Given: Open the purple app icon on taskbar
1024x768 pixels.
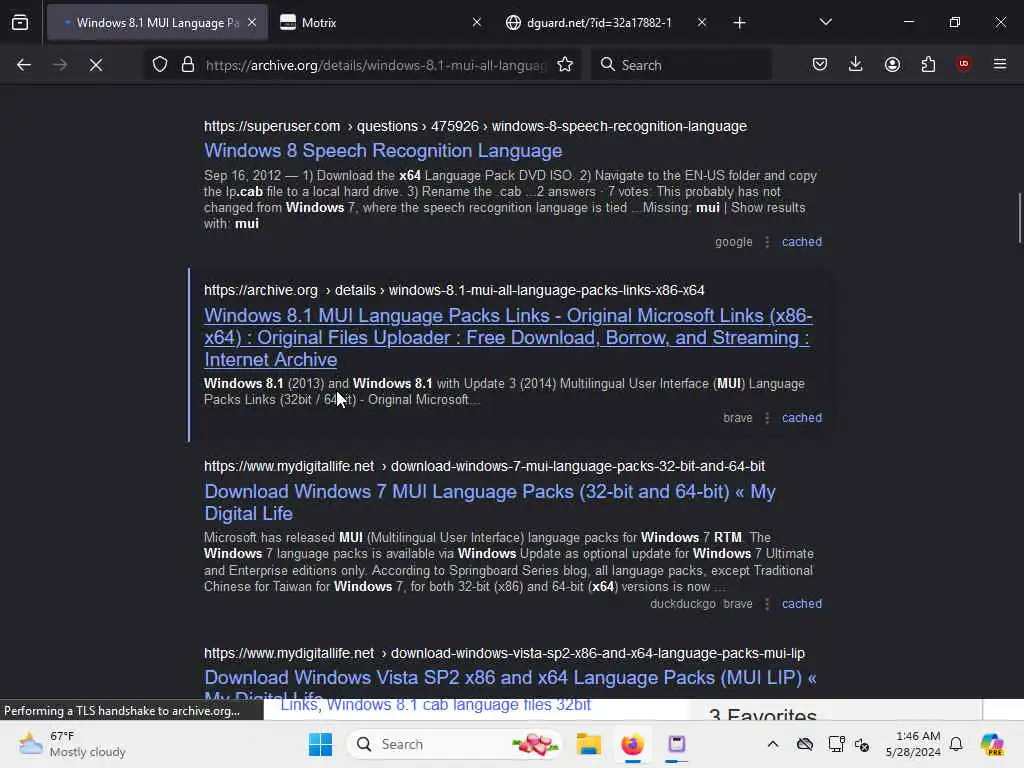Looking at the screenshot, I should point(677,744).
